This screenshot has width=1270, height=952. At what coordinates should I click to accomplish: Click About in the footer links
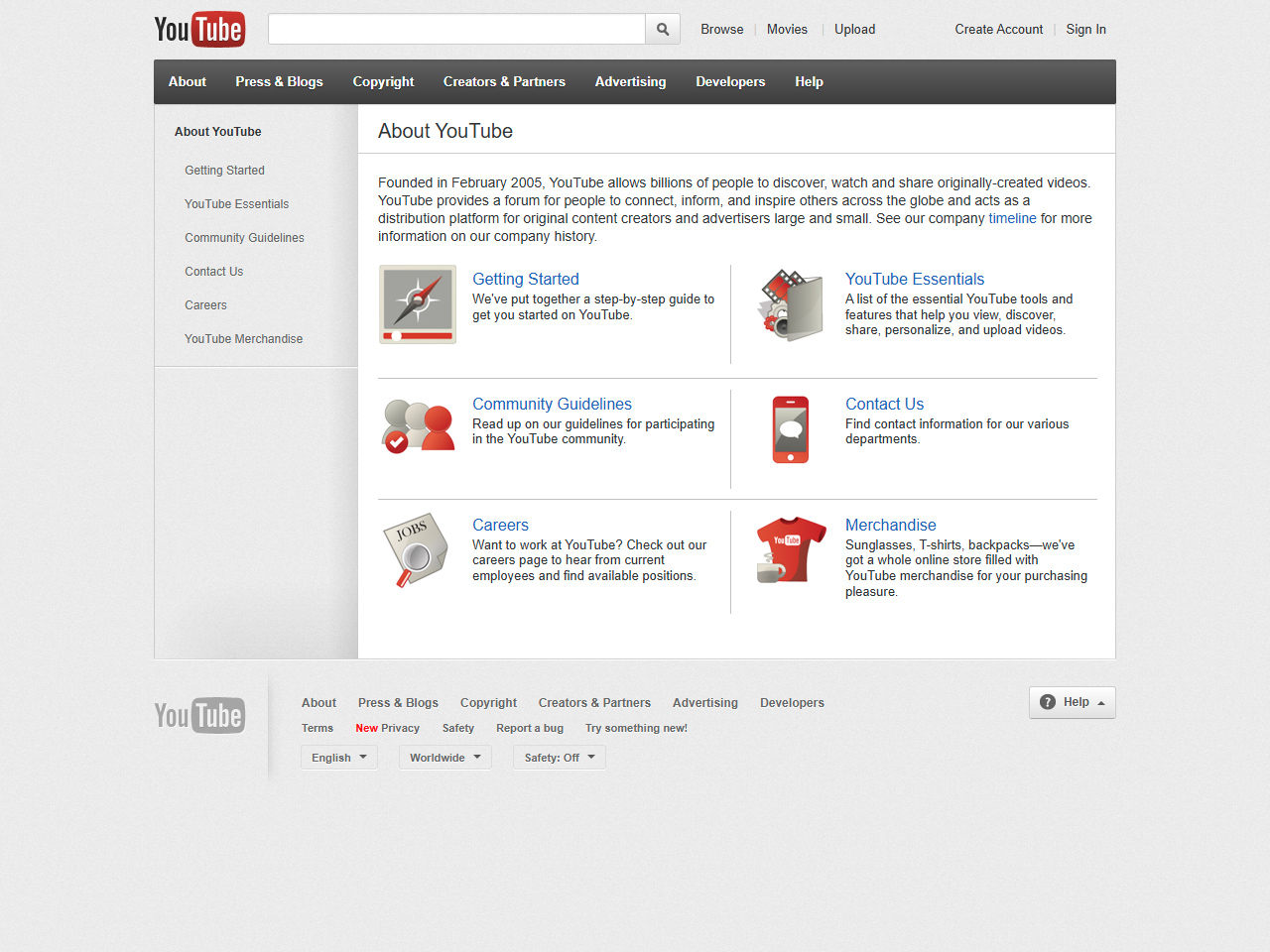(x=318, y=703)
